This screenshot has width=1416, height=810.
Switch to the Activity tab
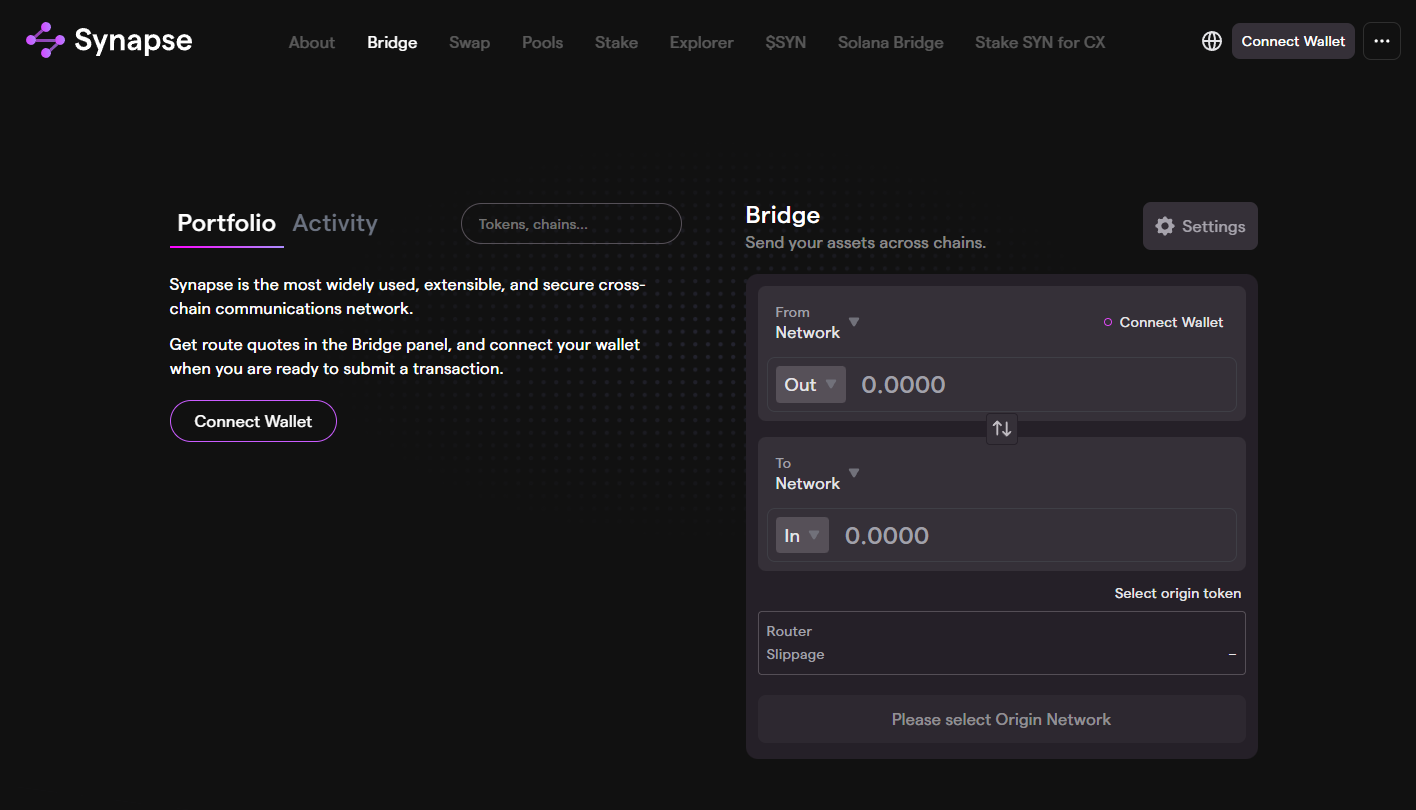[335, 223]
